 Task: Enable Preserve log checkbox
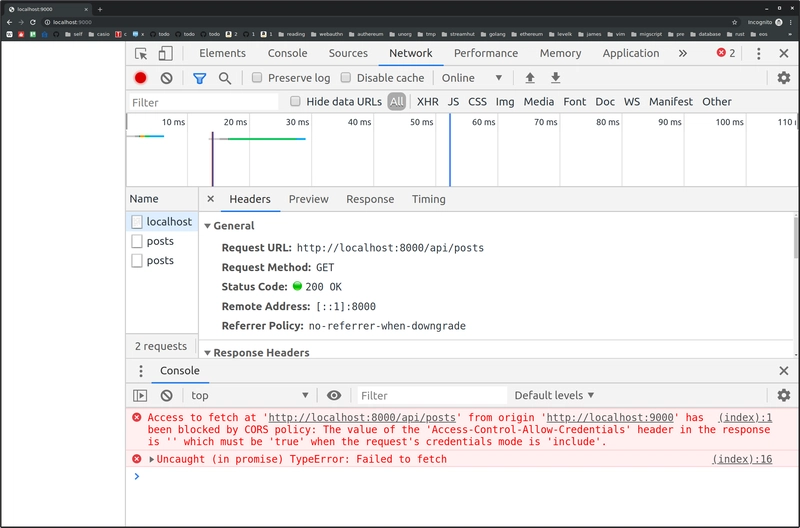tap(257, 78)
